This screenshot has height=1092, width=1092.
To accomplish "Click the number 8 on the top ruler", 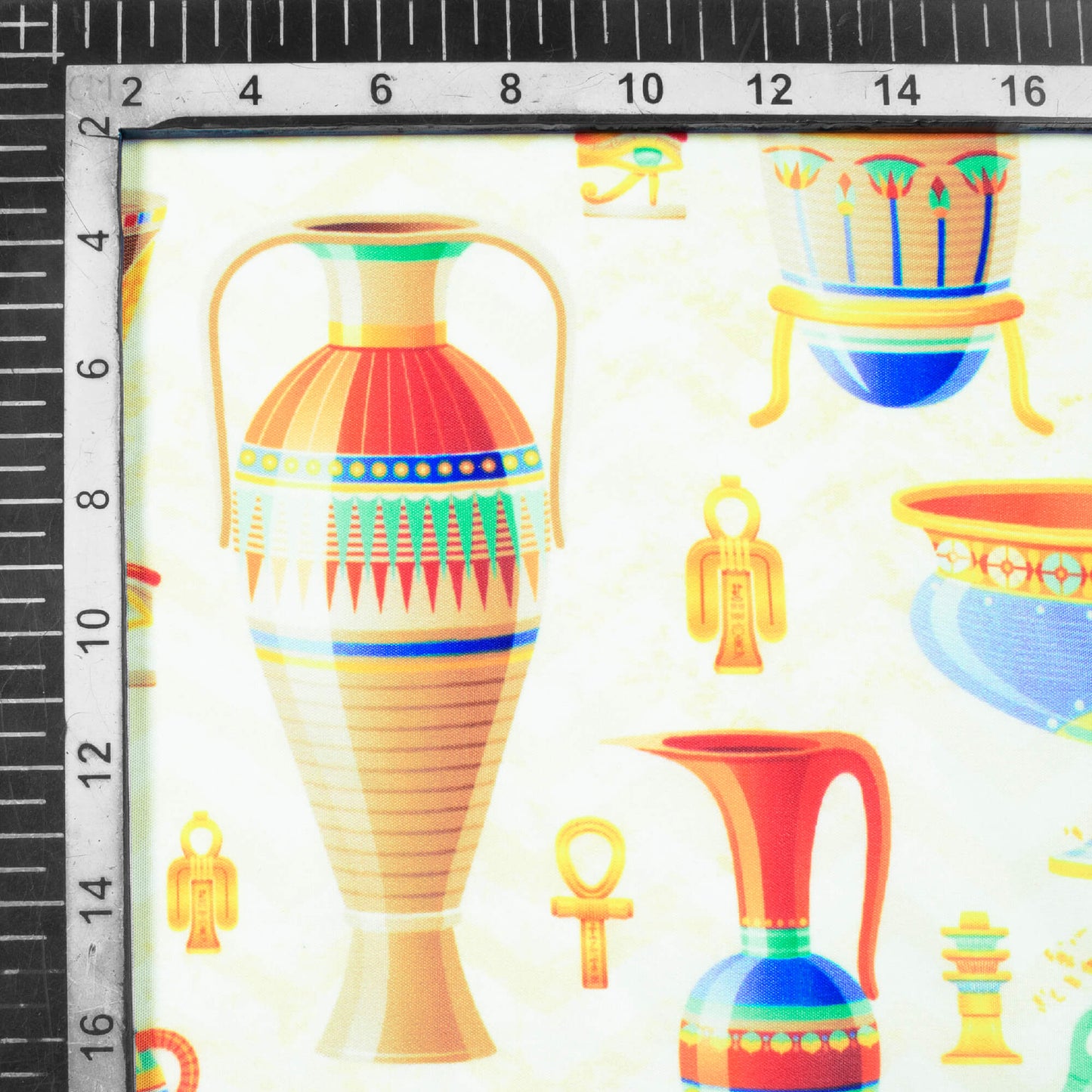I will [511, 91].
